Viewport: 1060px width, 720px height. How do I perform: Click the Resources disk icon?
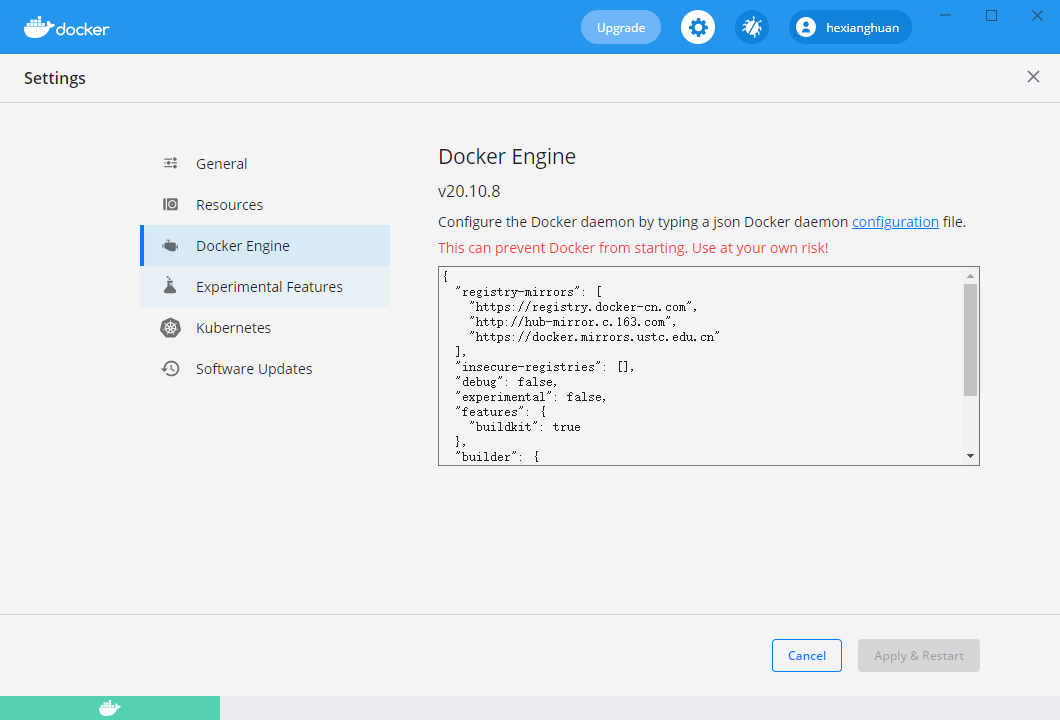(170, 204)
